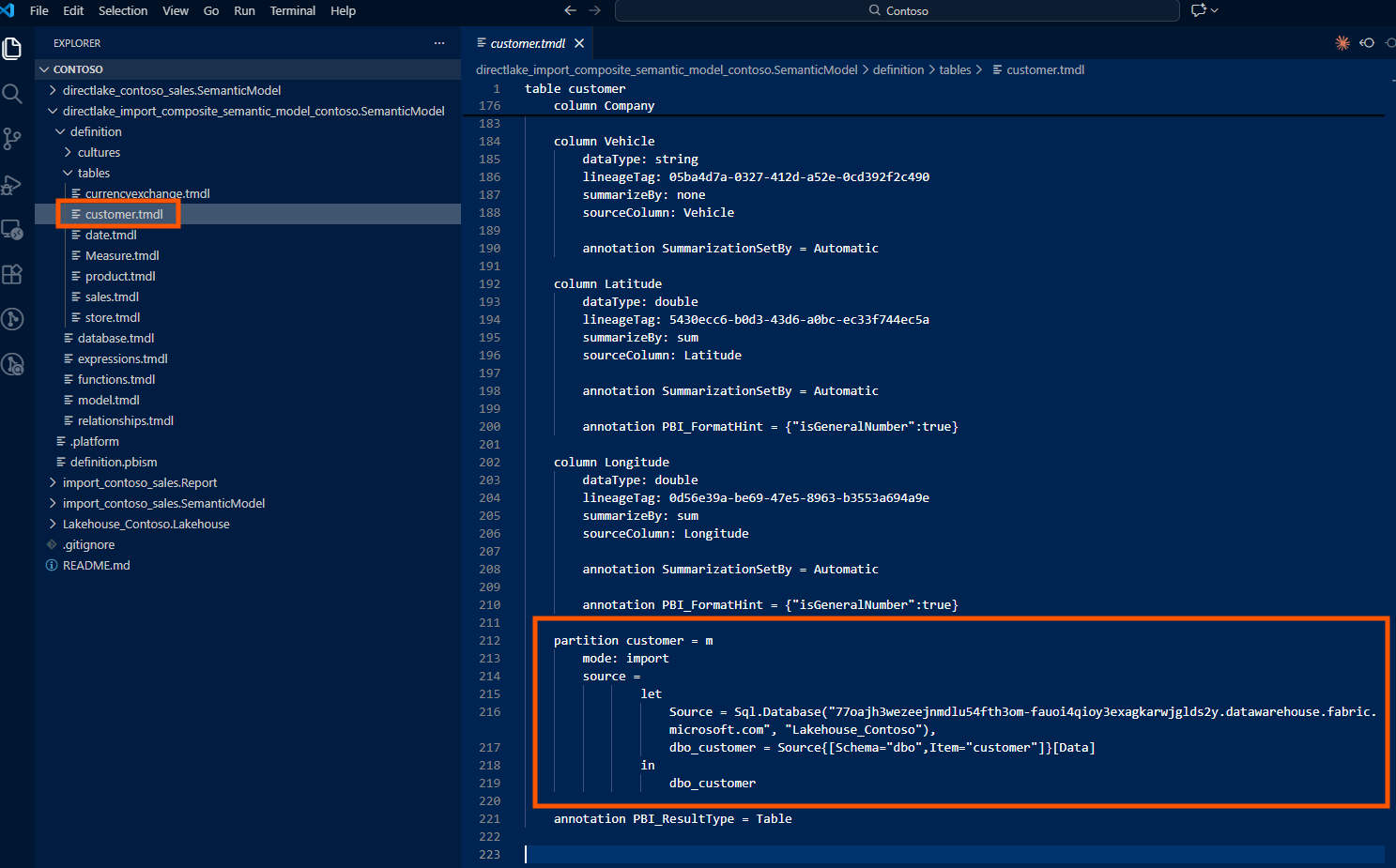Open Measure.tmdl file
The width and height of the screenshot is (1396, 868).
248,255
